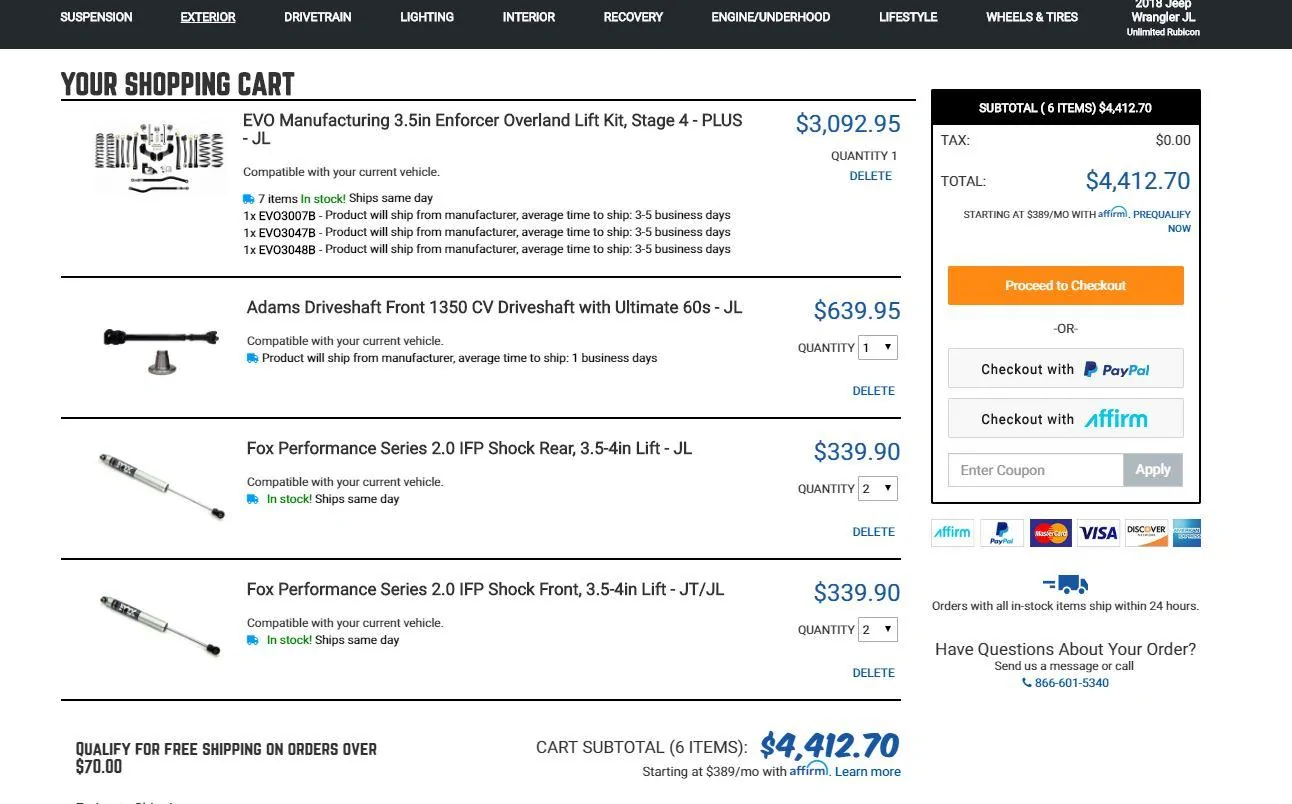Open the Wheels & Tires menu
1292x804 pixels.
[1032, 17]
